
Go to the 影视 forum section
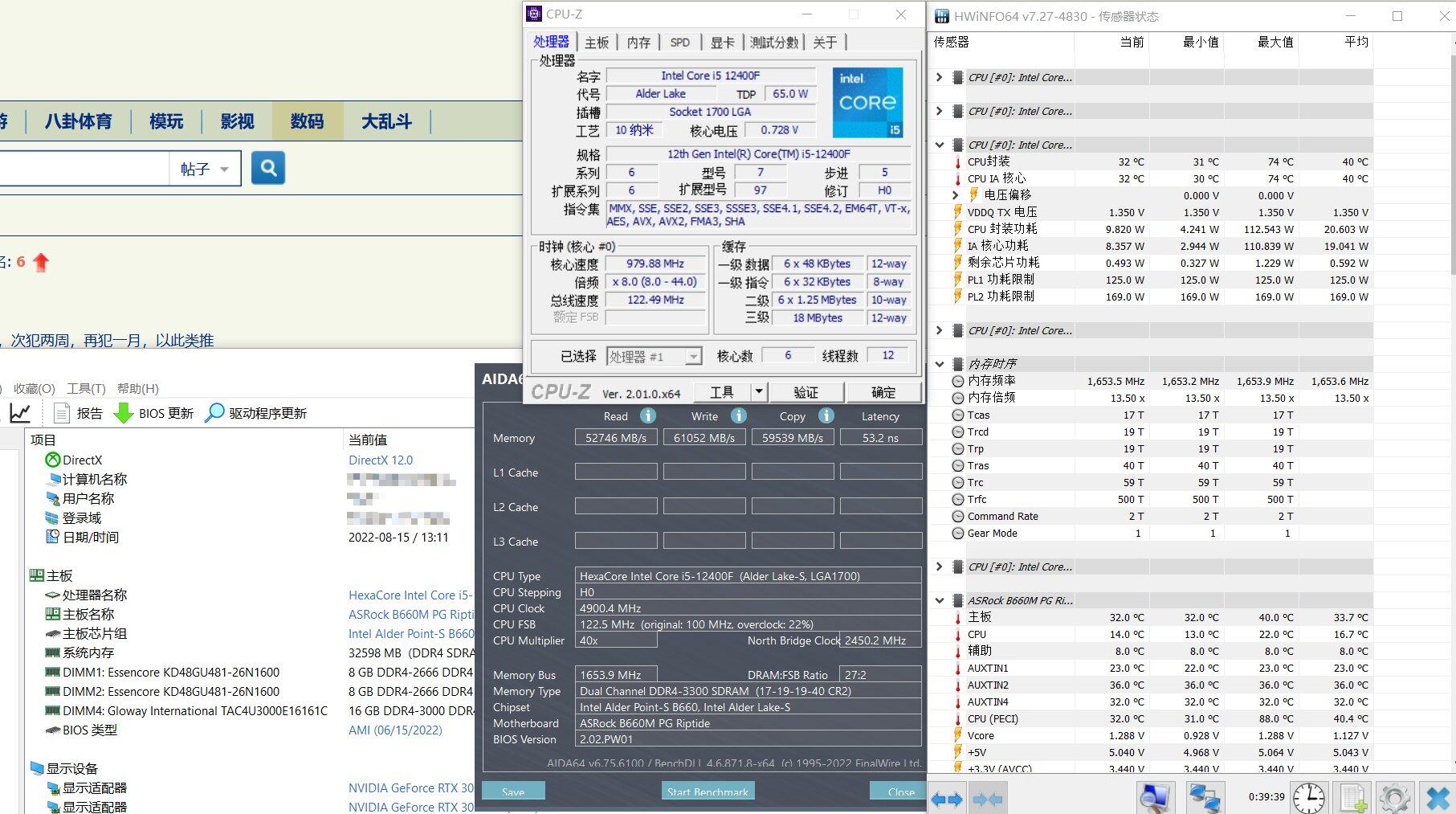point(237,121)
